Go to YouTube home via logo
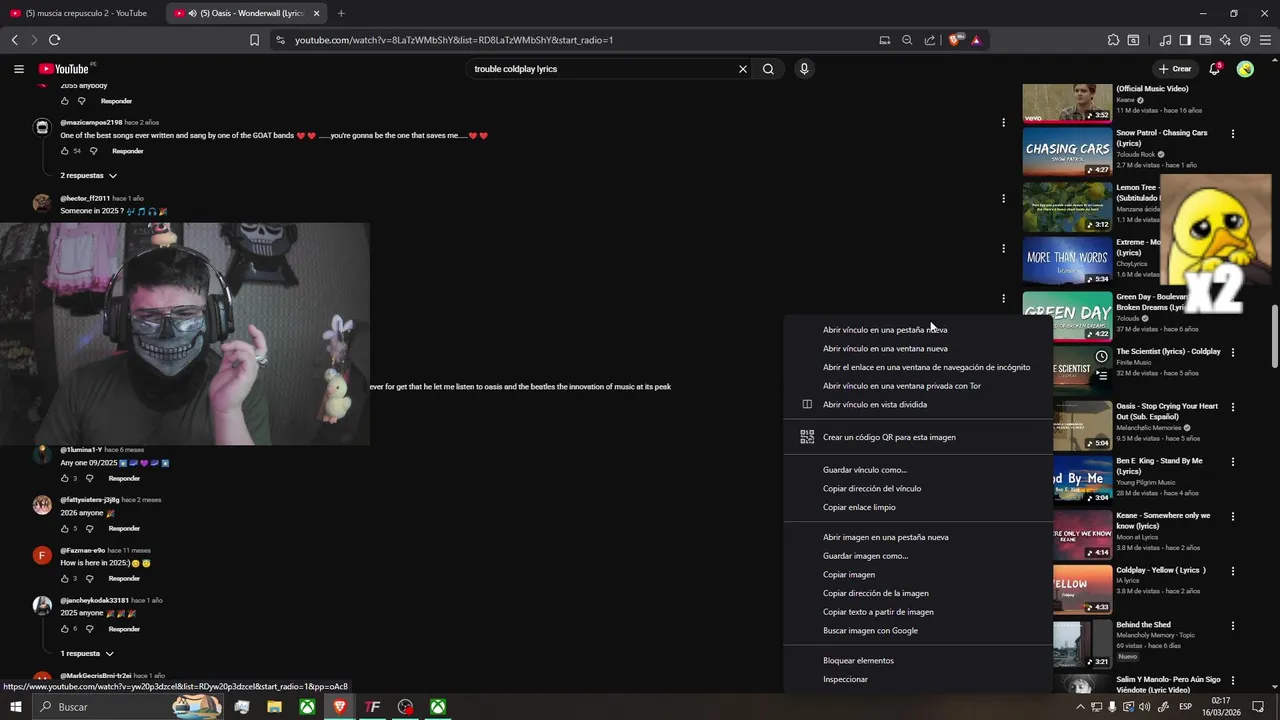The height and width of the screenshot is (720, 1280). (x=65, y=69)
